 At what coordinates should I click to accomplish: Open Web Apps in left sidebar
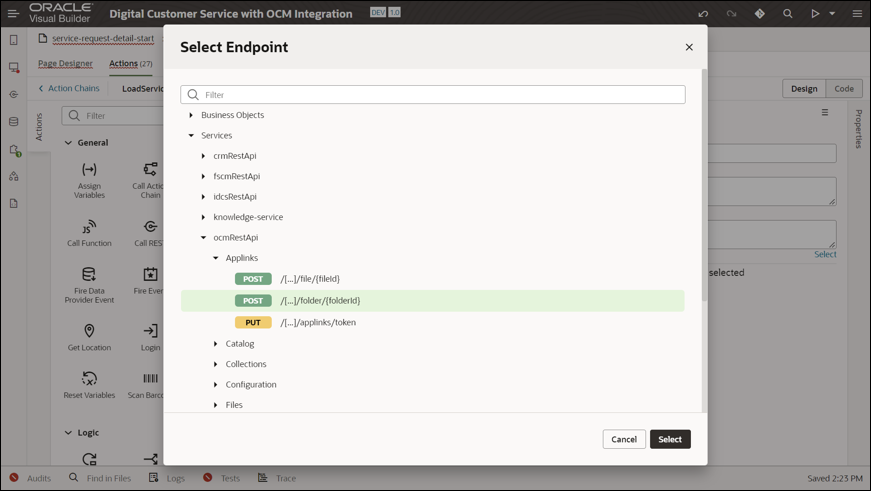pyautogui.click(x=14, y=67)
